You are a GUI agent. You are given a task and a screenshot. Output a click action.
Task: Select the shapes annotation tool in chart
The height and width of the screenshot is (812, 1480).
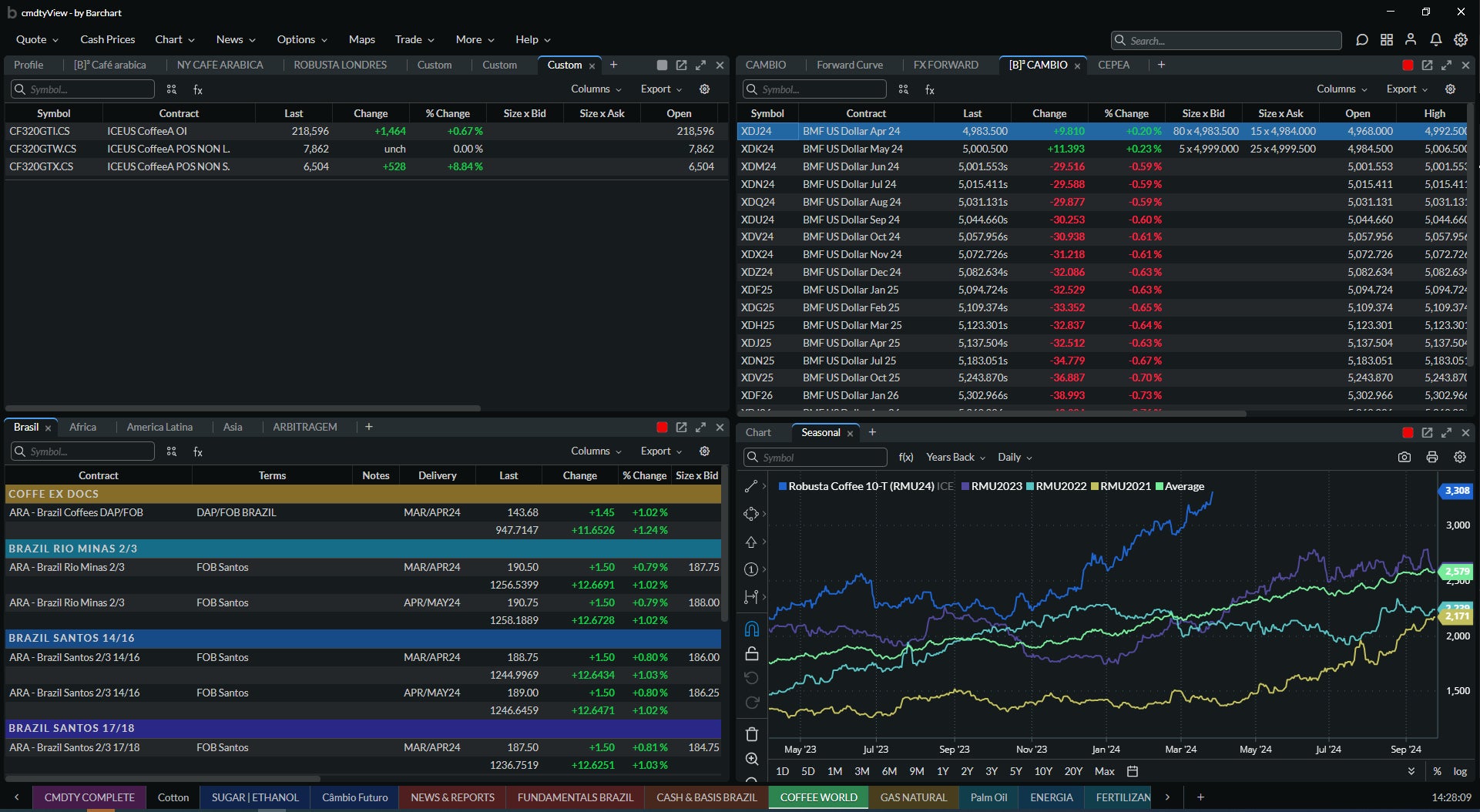(x=751, y=514)
